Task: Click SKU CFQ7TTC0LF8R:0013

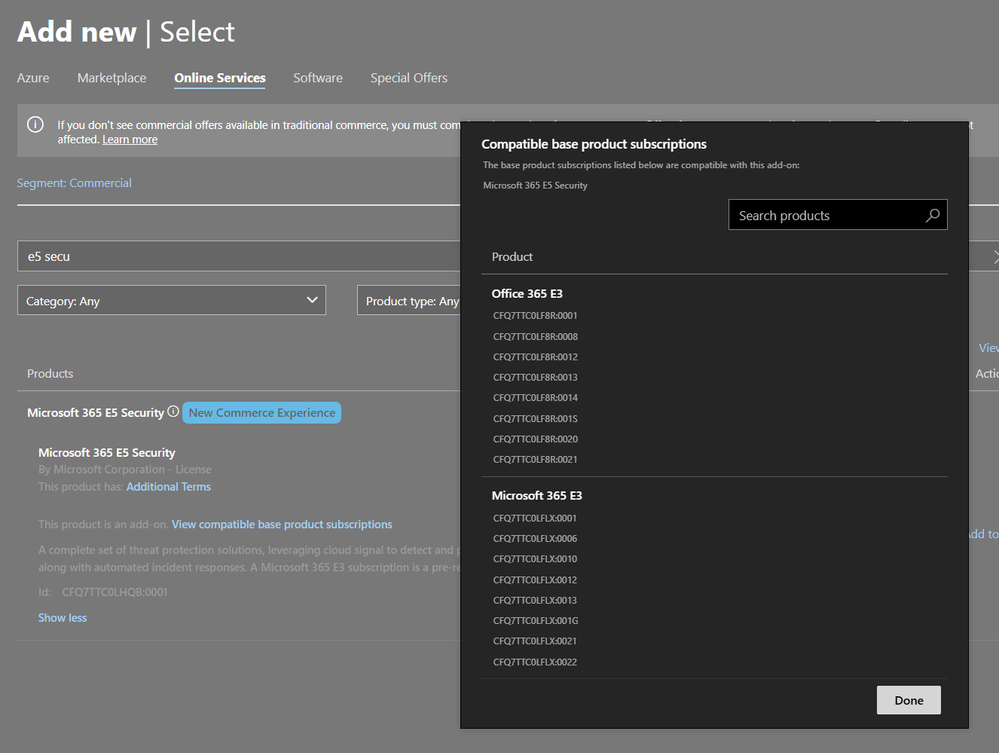Action: pos(535,377)
